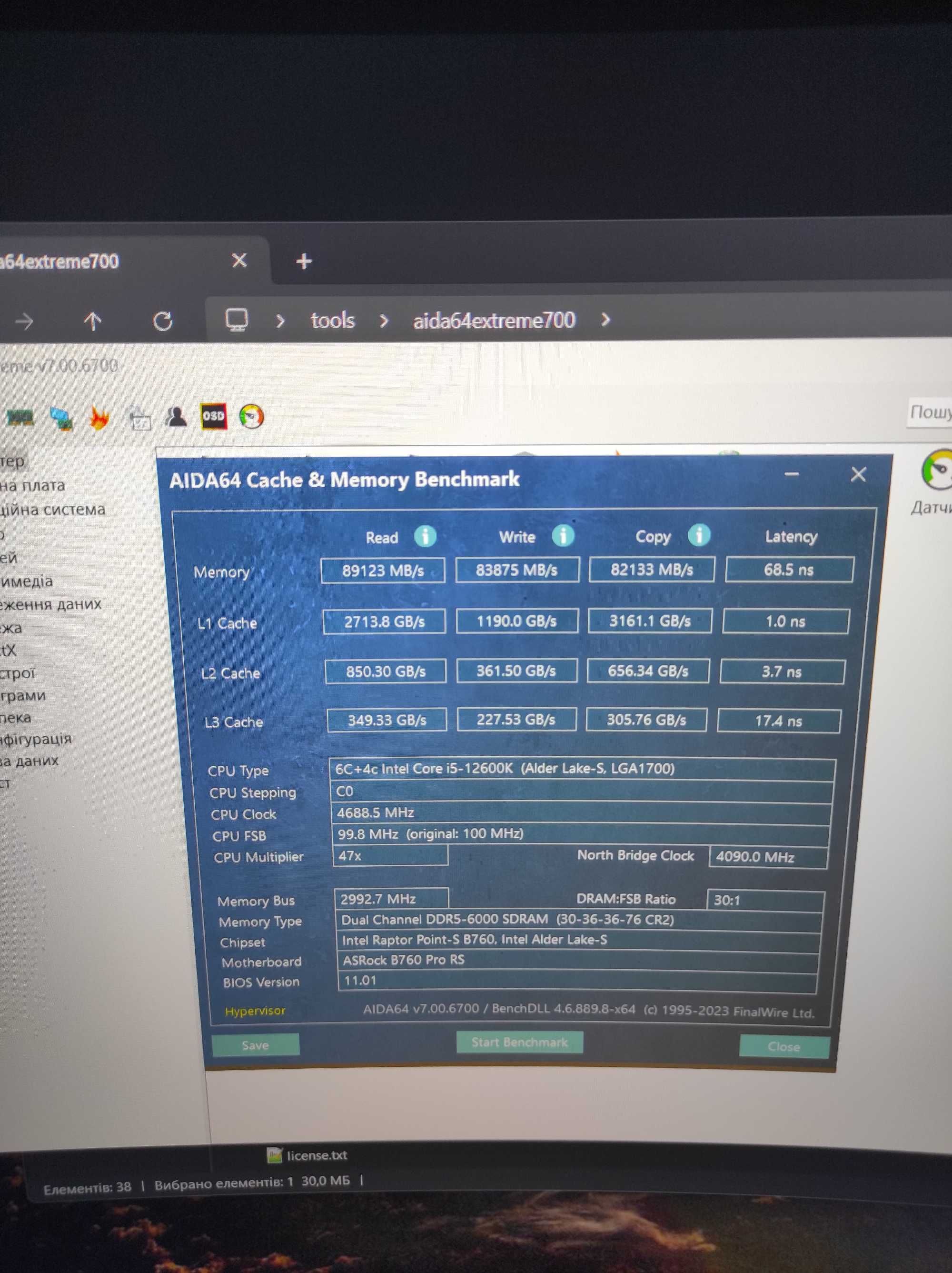The image size is (952, 1273).
Task: Click the Hypervisor label
Action: coord(255,1011)
